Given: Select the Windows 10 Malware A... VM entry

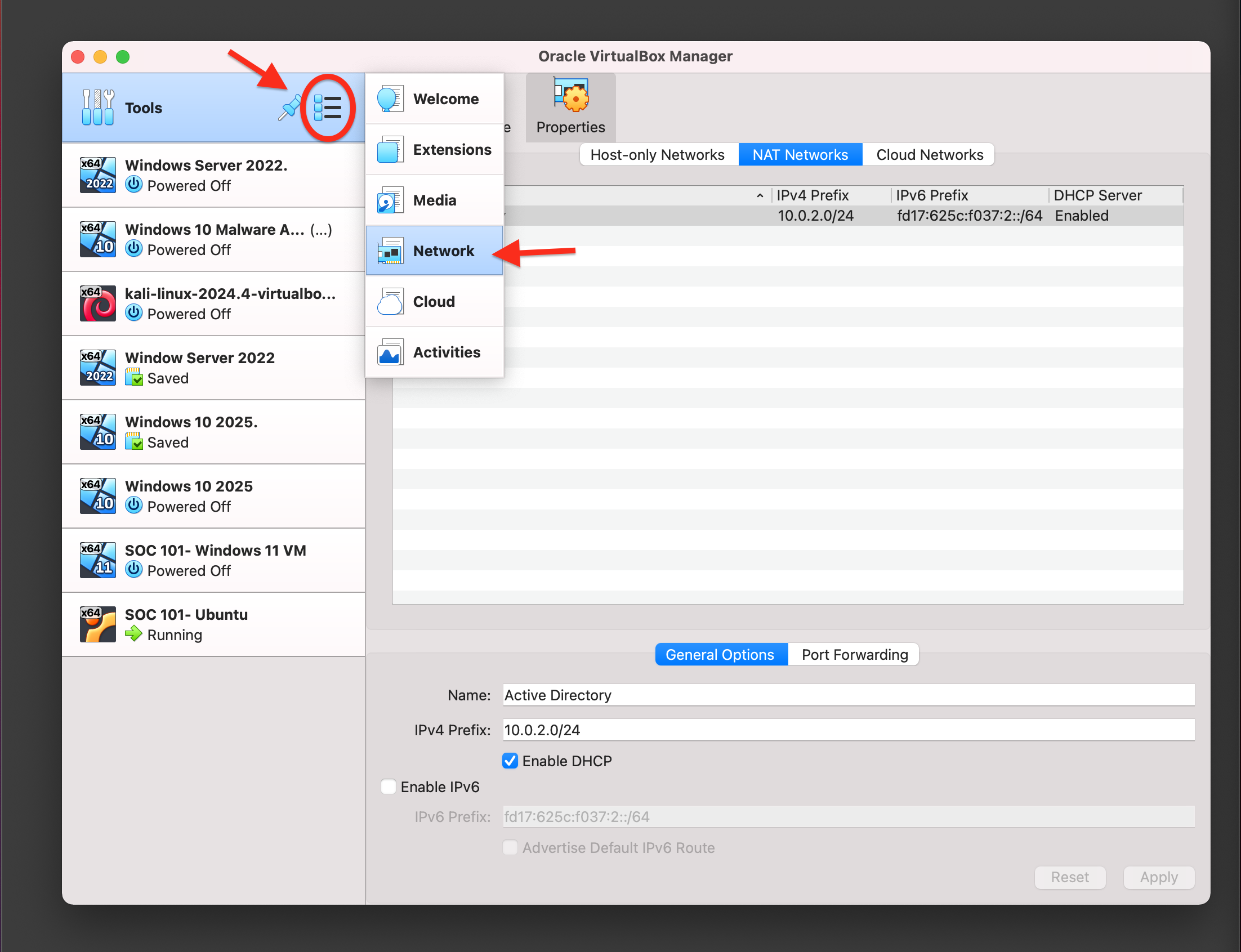Looking at the screenshot, I should click(x=213, y=239).
